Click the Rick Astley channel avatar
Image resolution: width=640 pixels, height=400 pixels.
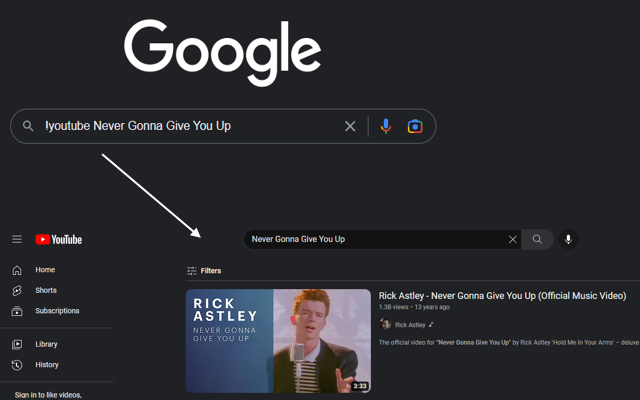[x=385, y=324]
